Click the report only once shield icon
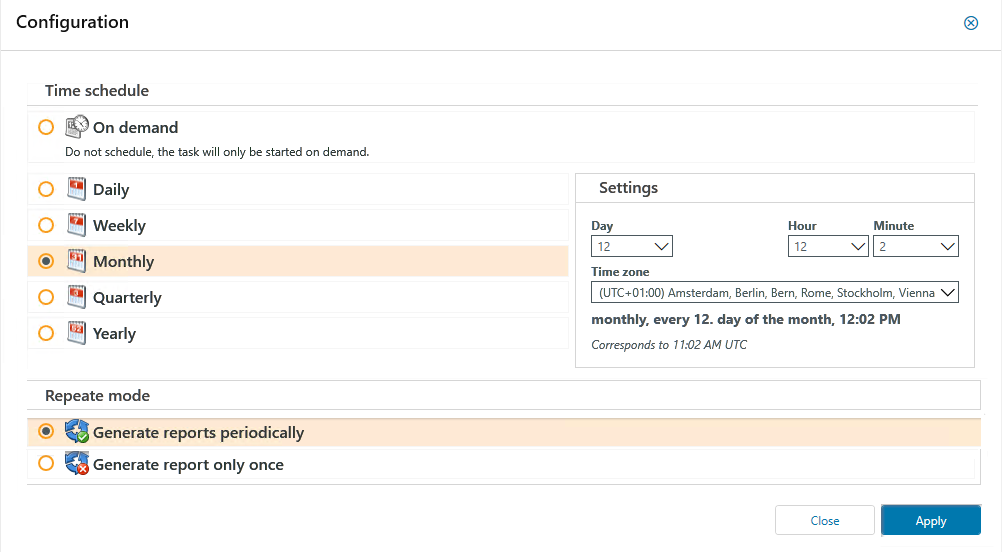 tap(77, 464)
